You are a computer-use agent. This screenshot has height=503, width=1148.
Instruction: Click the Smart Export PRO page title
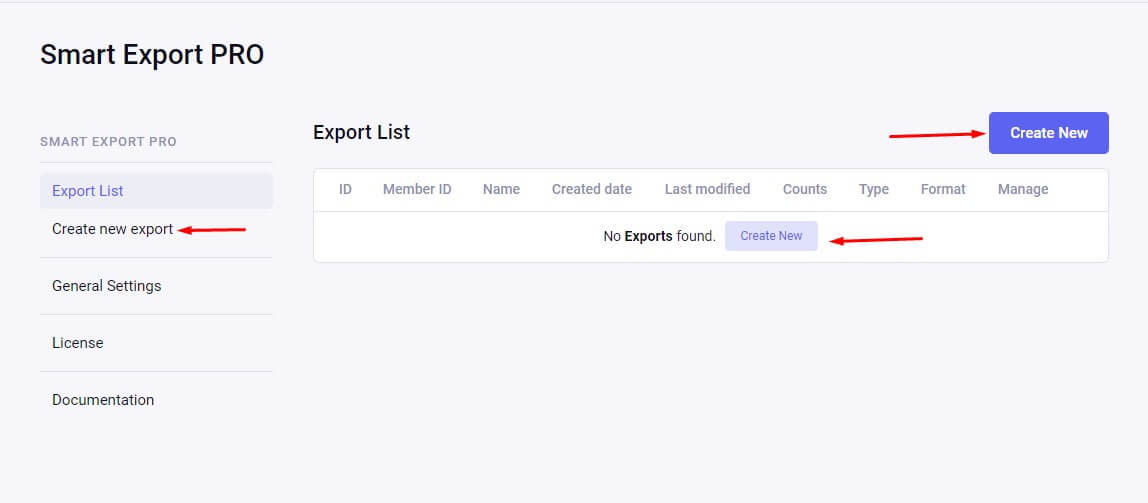(x=152, y=55)
